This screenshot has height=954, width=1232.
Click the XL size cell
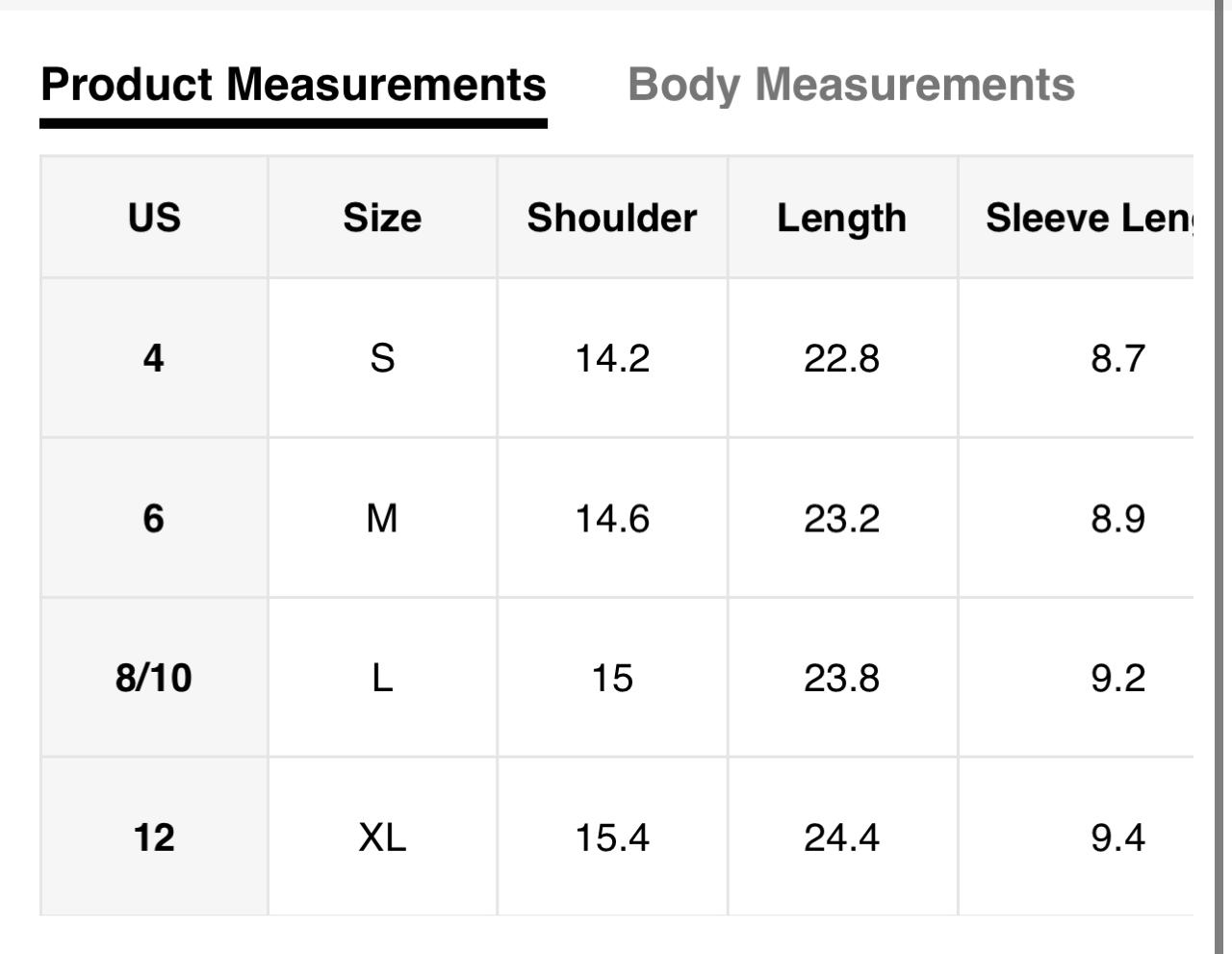click(382, 838)
